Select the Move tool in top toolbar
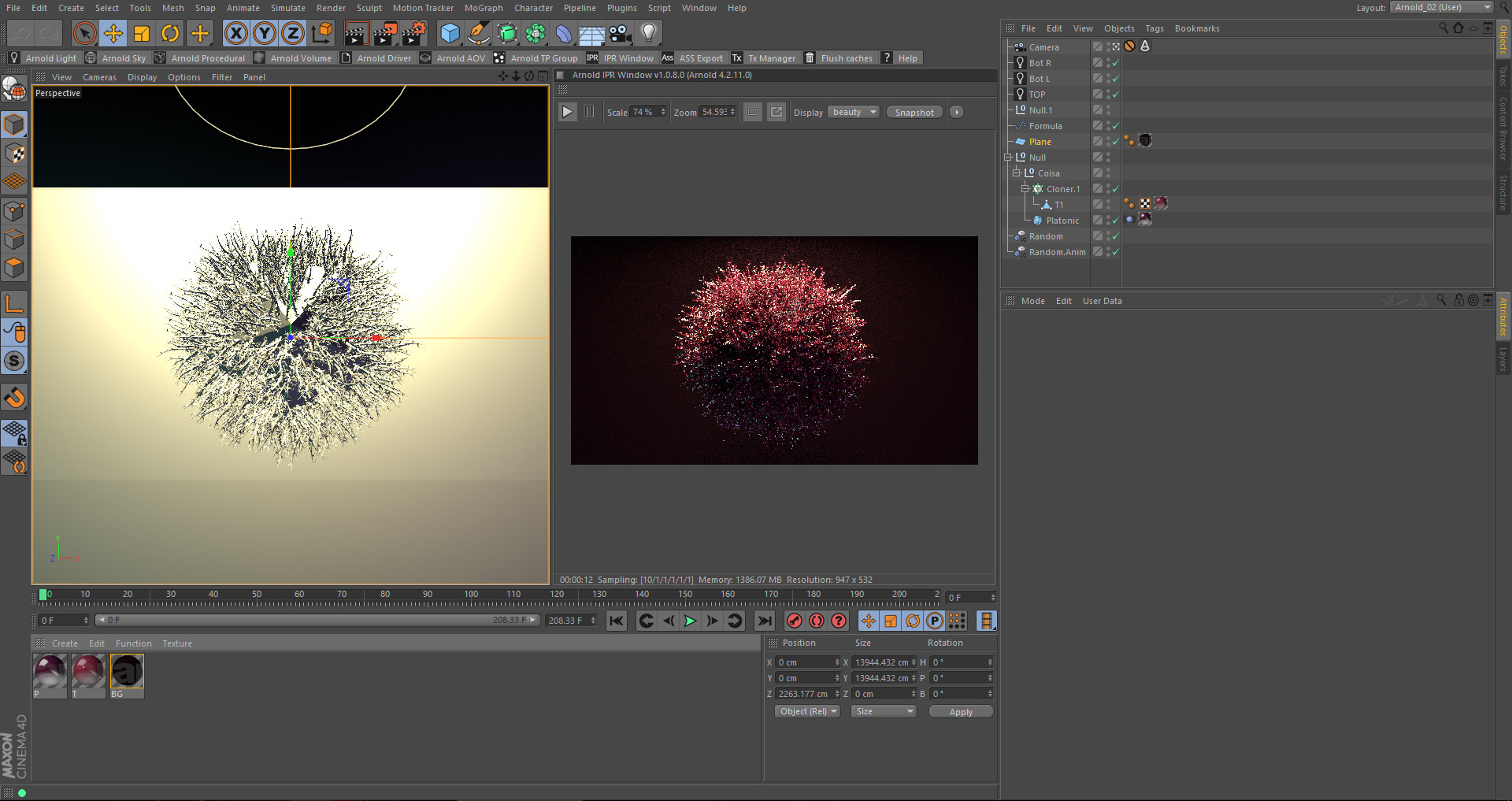 pos(113,33)
